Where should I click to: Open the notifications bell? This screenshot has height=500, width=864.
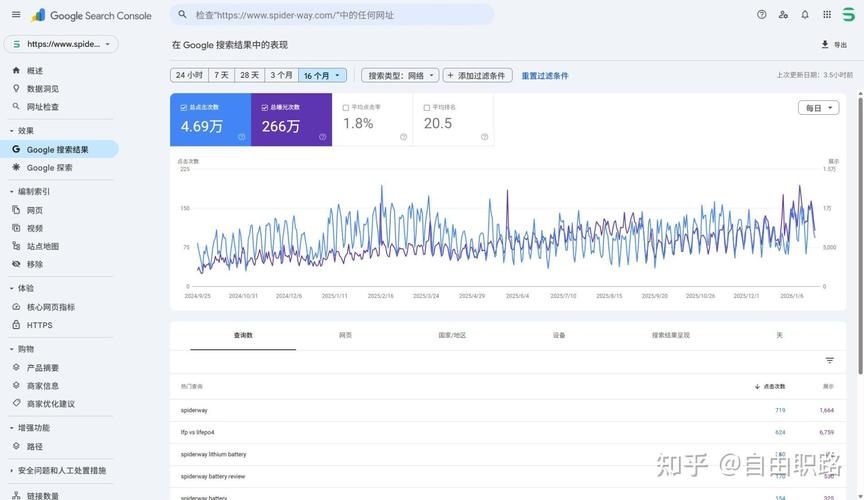point(805,15)
